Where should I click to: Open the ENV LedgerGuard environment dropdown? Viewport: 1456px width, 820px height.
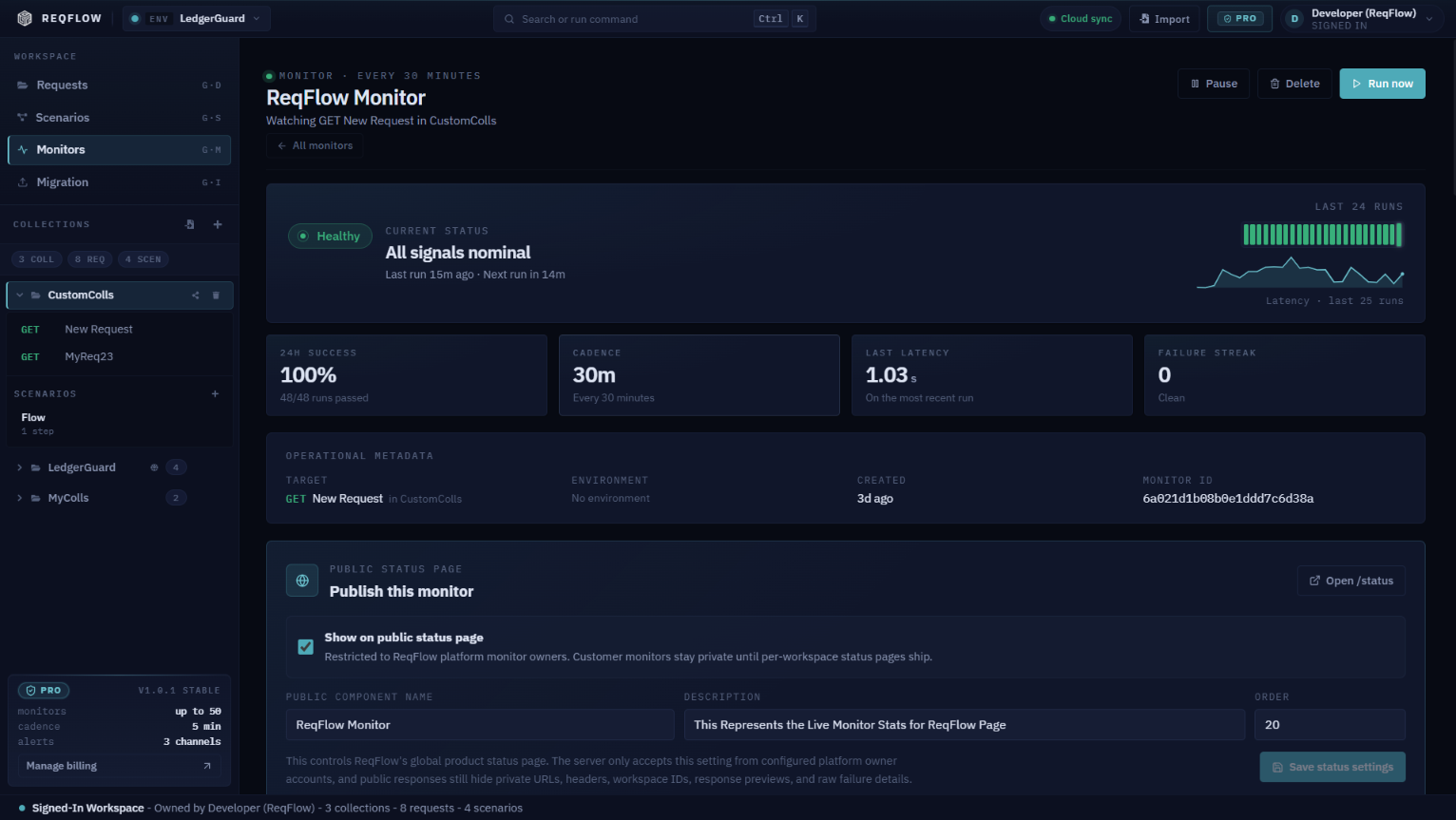click(197, 19)
